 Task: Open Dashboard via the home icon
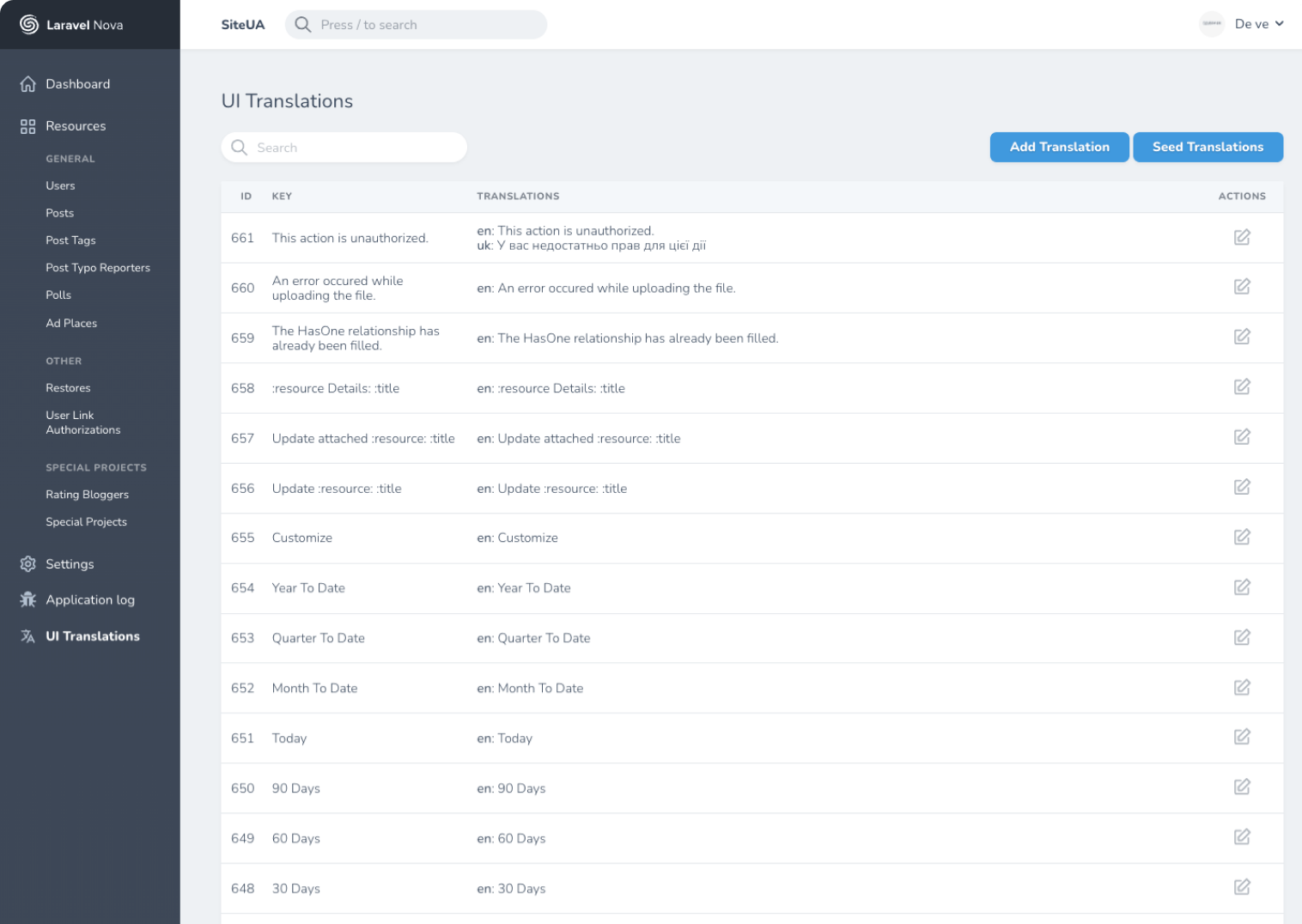pyautogui.click(x=27, y=83)
